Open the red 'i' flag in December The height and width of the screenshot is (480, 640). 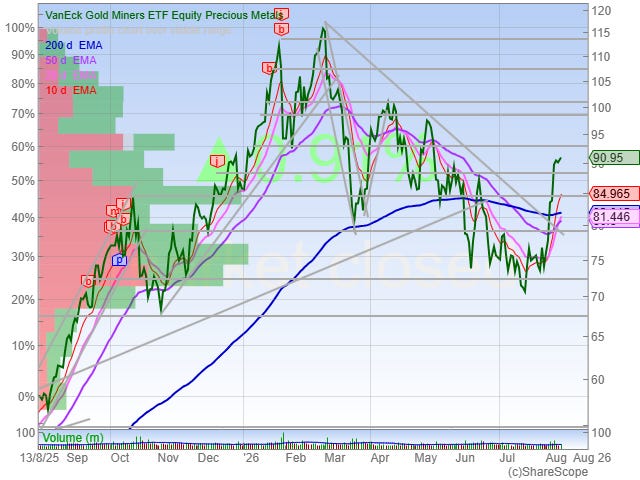pyautogui.click(x=217, y=161)
